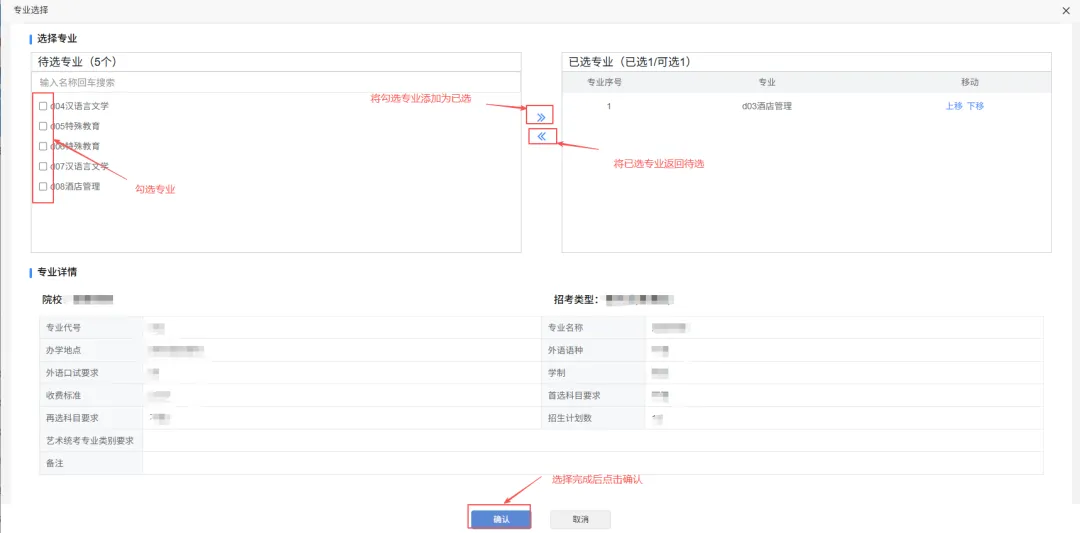1080x533 pixels.
Task: Click the 学制 label cell
Action: [593, 373]
